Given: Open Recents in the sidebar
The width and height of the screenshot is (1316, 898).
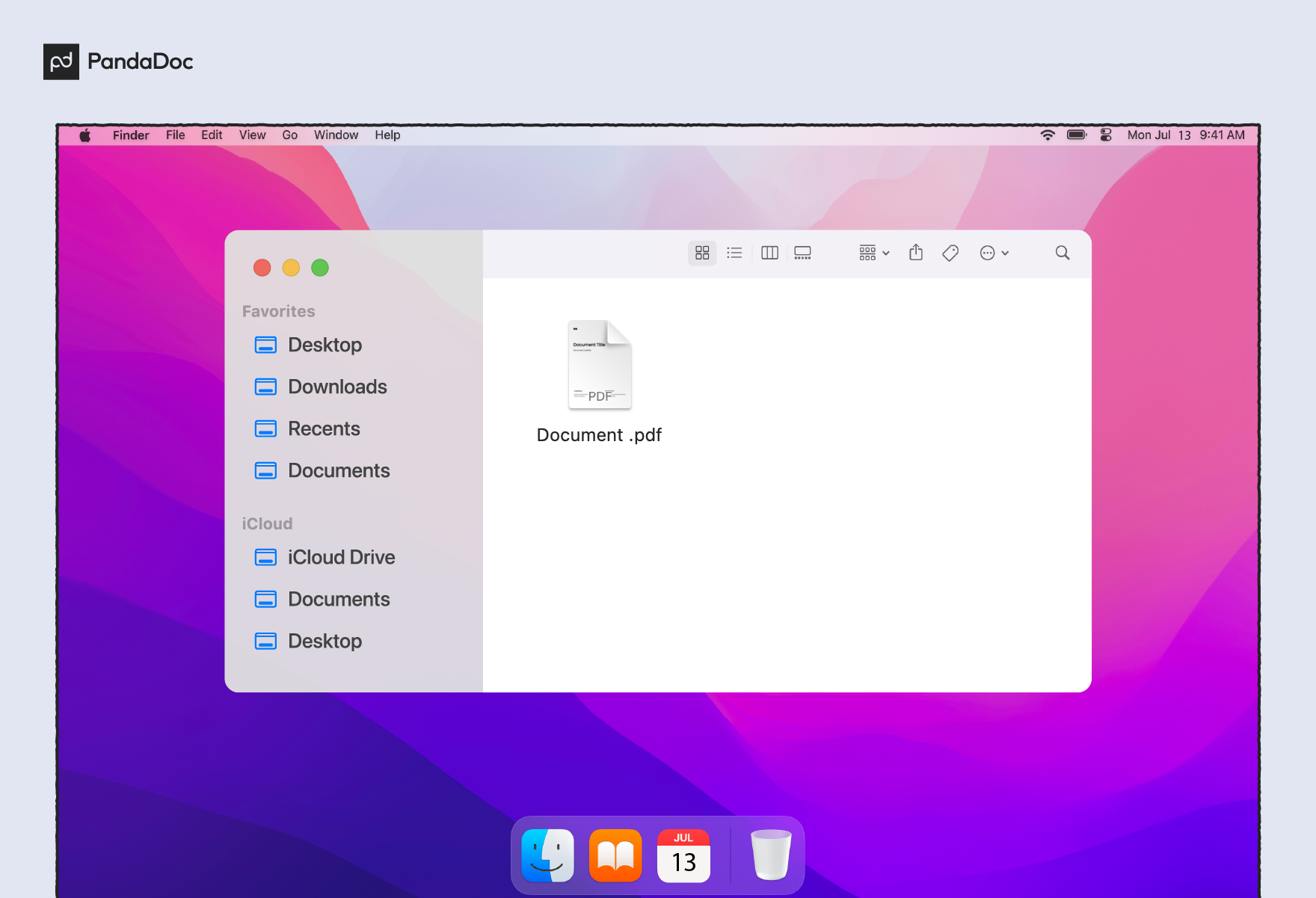Looking at the screenshot, I should [307, 428].
